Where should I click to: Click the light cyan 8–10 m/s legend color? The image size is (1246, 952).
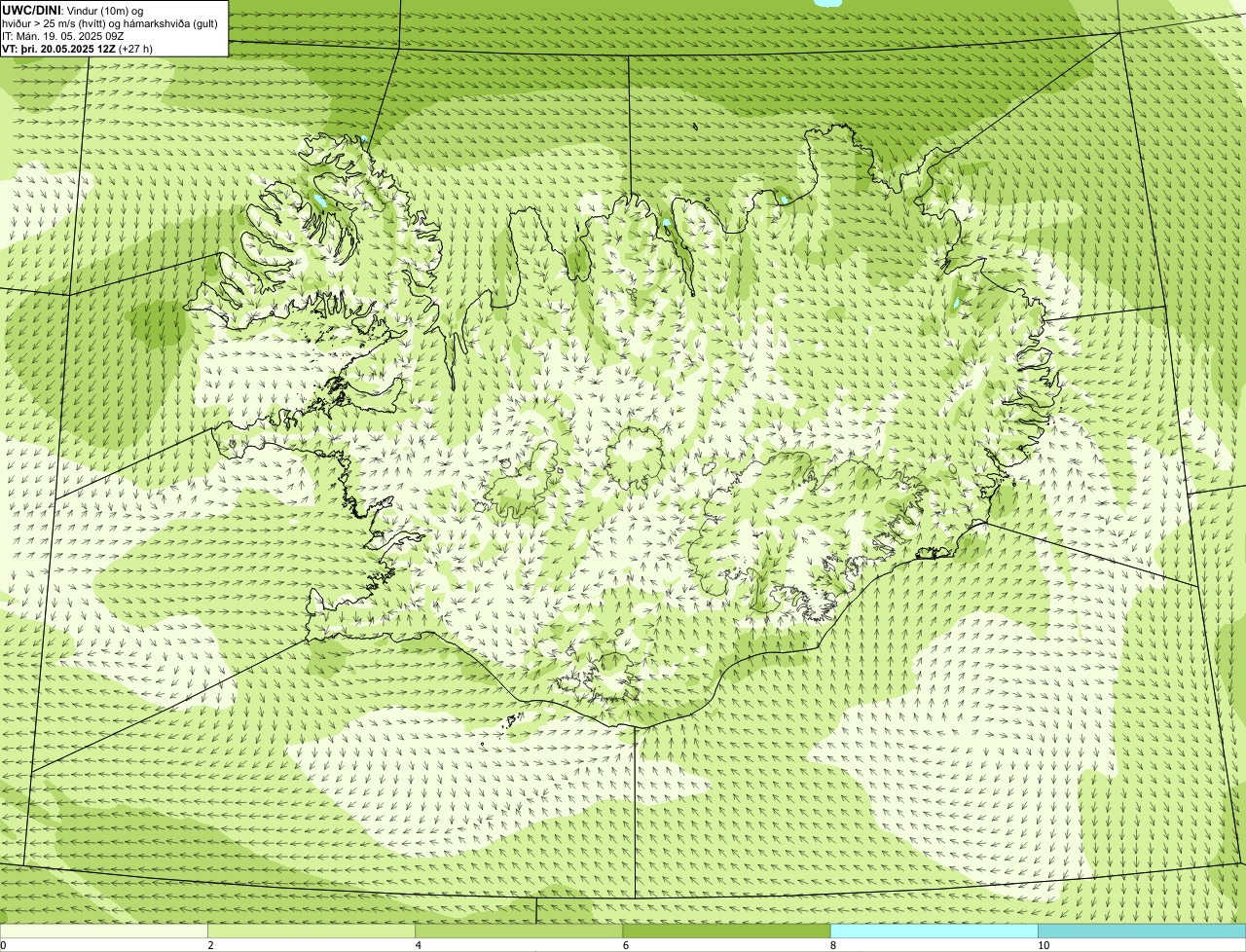[x=934, y=932]
